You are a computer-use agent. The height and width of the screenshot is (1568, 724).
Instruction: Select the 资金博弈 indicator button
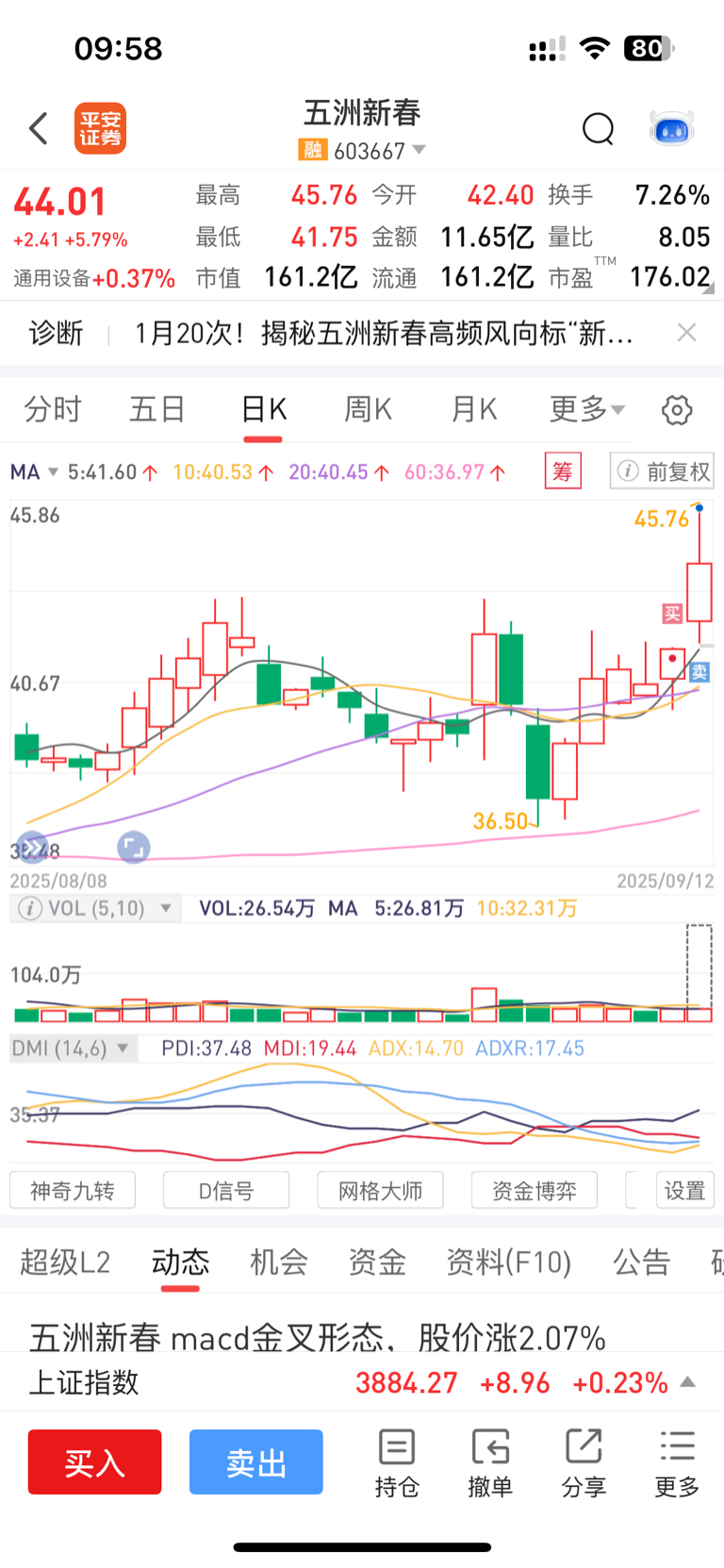[535, 1190]
